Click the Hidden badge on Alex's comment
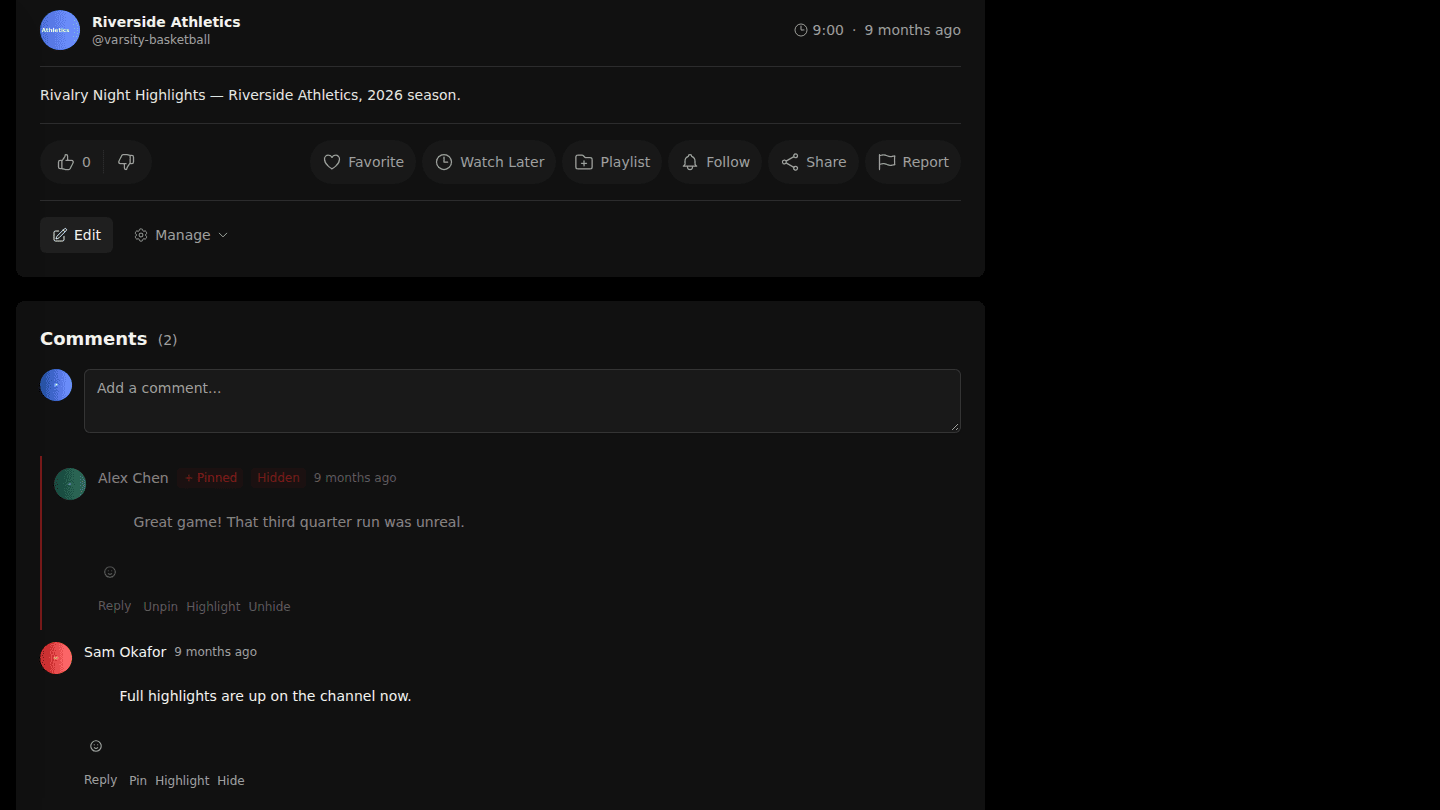Viewport: 1440px width, 810px height. tap(278, 478)
